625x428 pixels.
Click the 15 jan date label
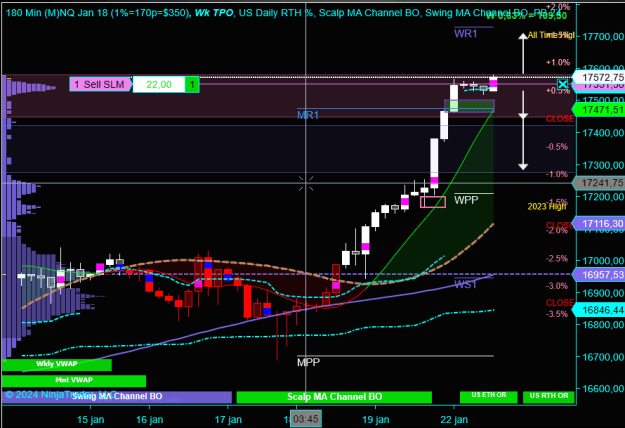[x=90, y=420]
